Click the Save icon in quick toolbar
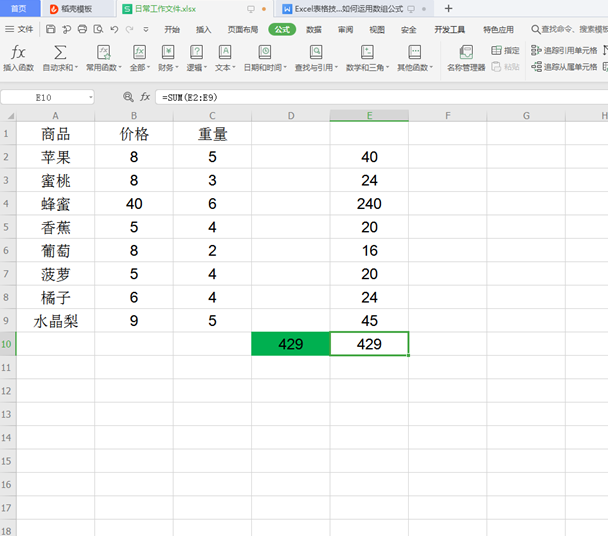608x536 pixels. [x=50, y=29]
